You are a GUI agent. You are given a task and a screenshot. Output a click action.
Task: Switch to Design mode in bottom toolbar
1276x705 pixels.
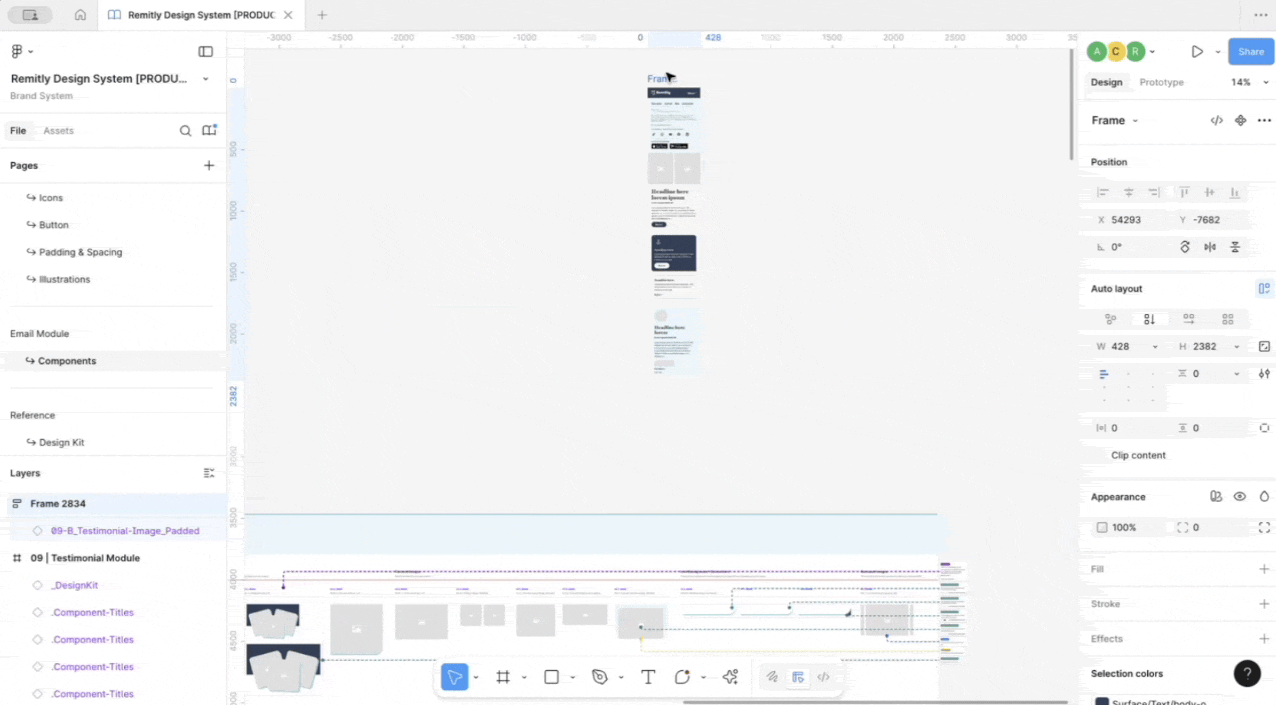(798, 677)
